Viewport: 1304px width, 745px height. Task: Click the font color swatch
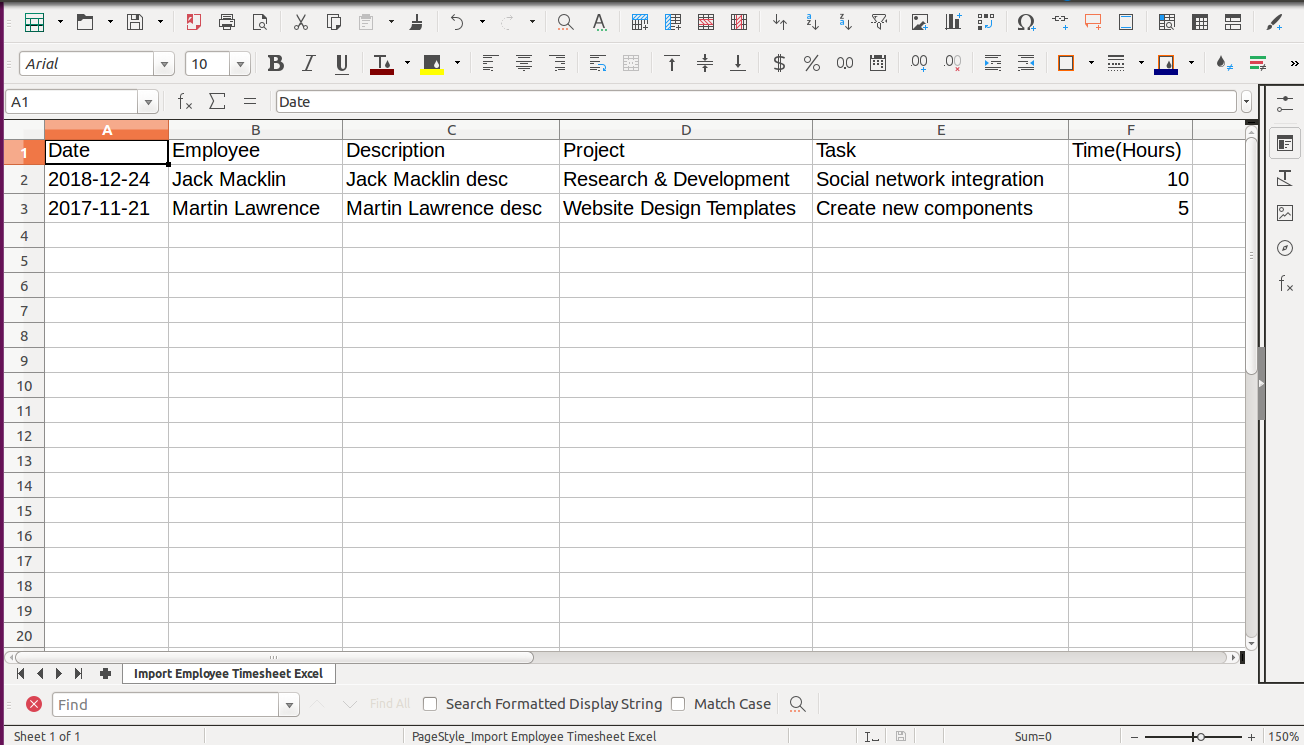(x=382, y=64)
